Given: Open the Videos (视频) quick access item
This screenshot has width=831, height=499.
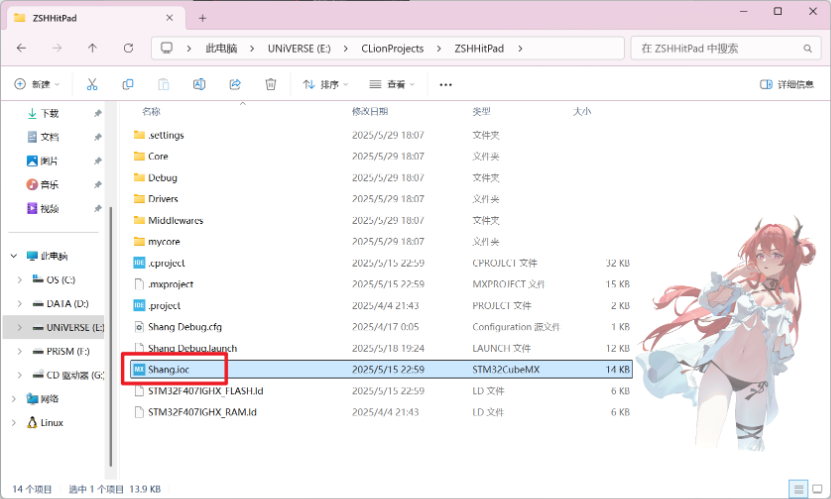Looking at the screenshot, I should (x=43, y=208).
